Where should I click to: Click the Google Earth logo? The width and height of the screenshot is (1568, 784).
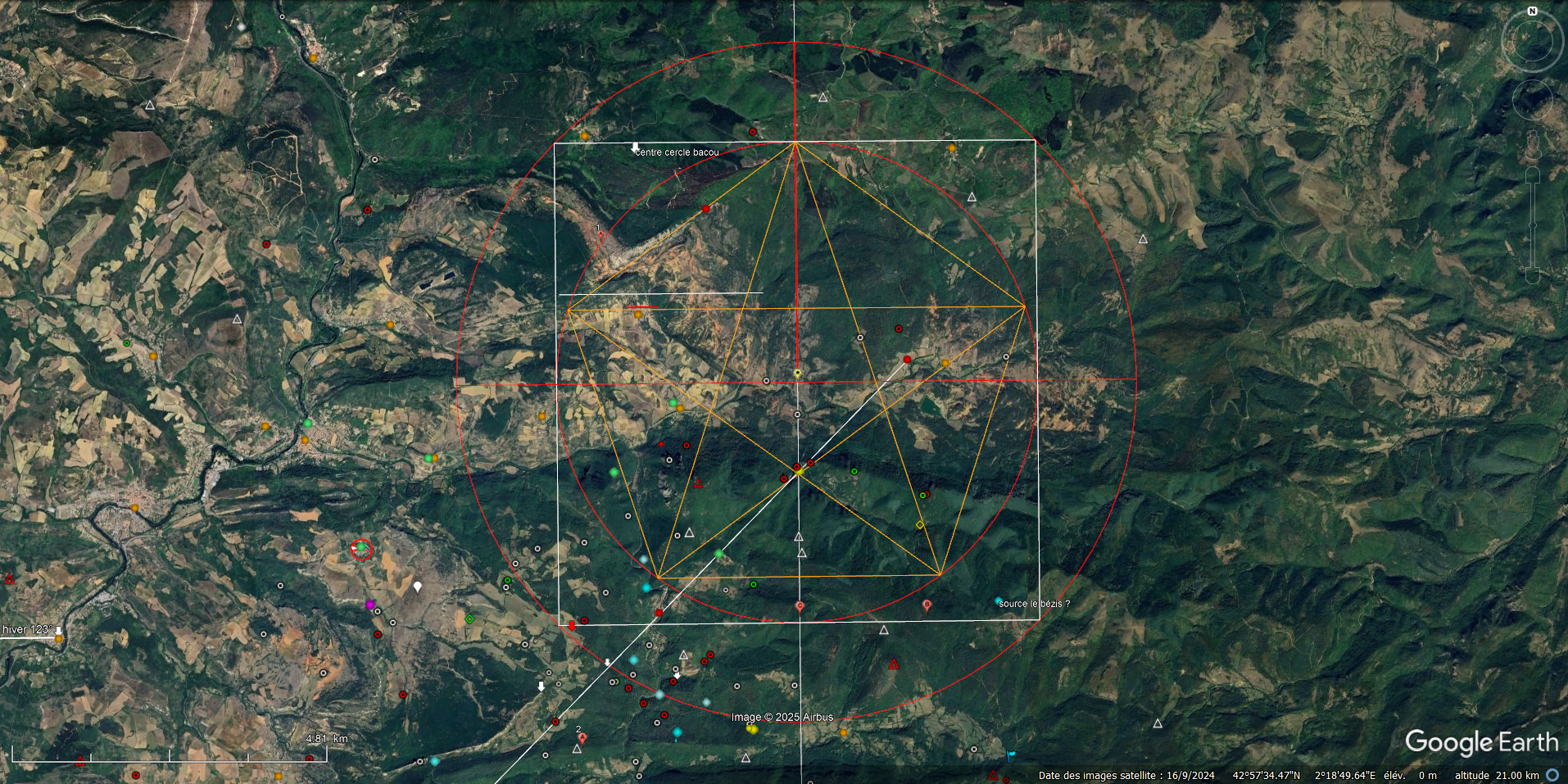(x=1481, y=742)
